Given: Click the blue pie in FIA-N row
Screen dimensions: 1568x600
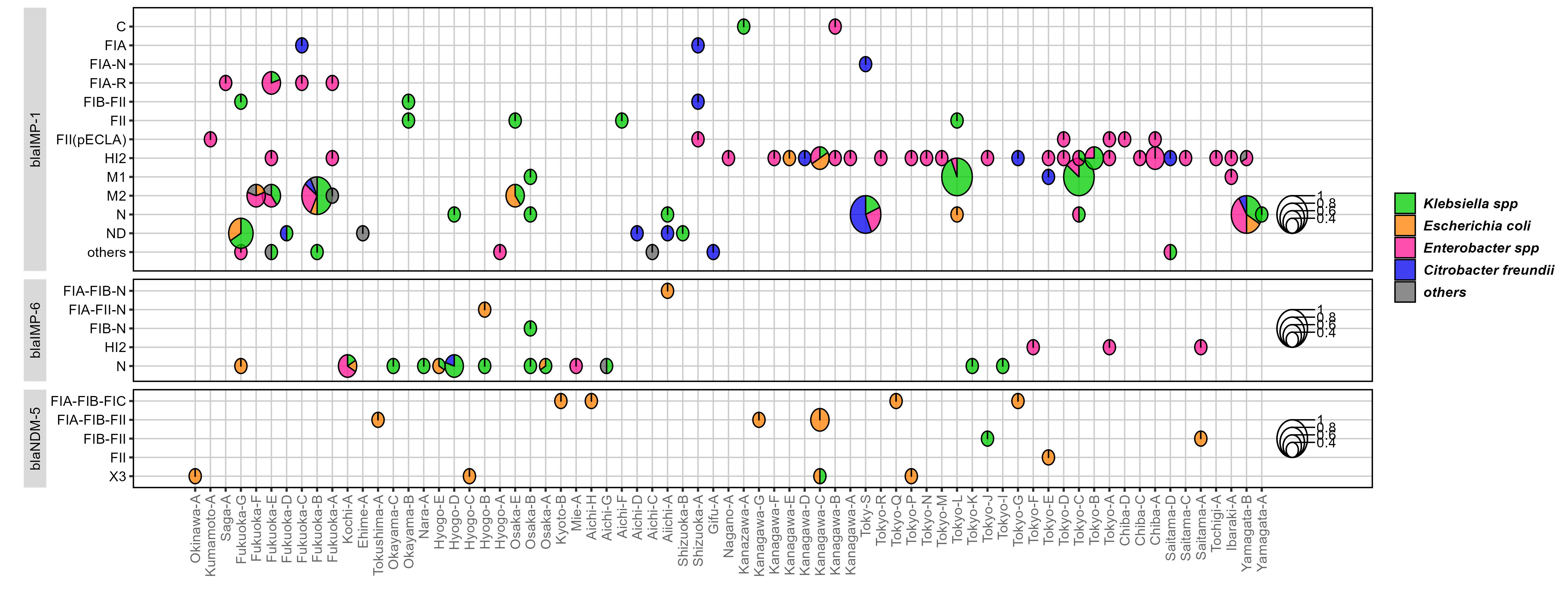Looking at the screenshot, I should (x=865, y=64).
